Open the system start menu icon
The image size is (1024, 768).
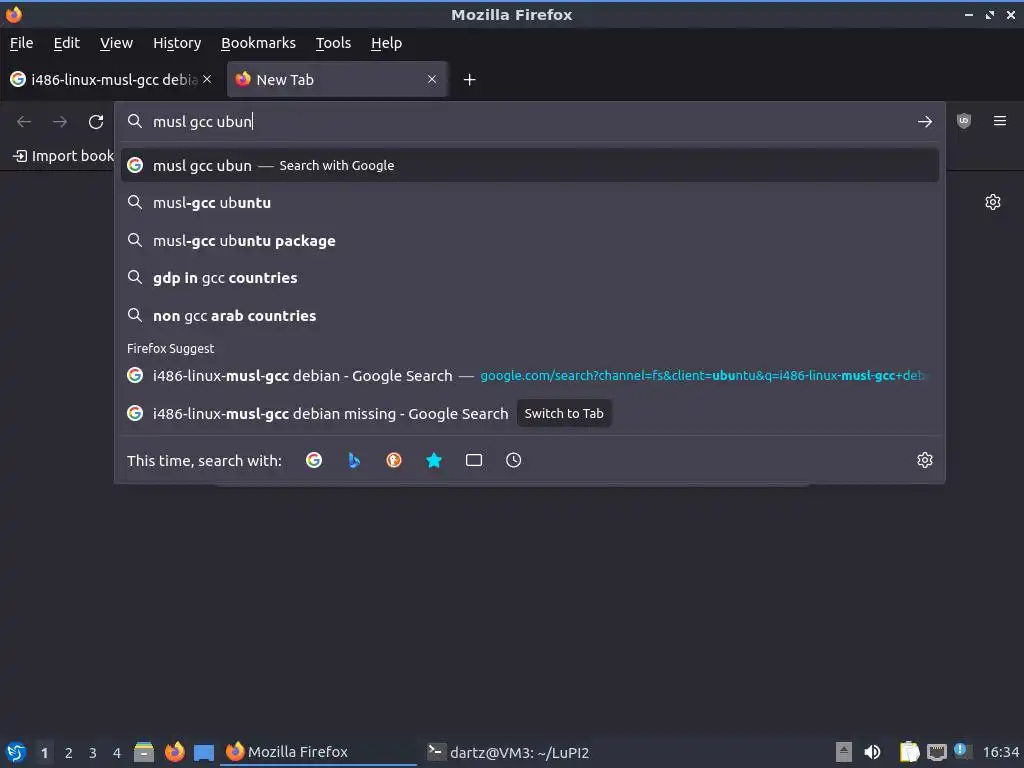16,752
